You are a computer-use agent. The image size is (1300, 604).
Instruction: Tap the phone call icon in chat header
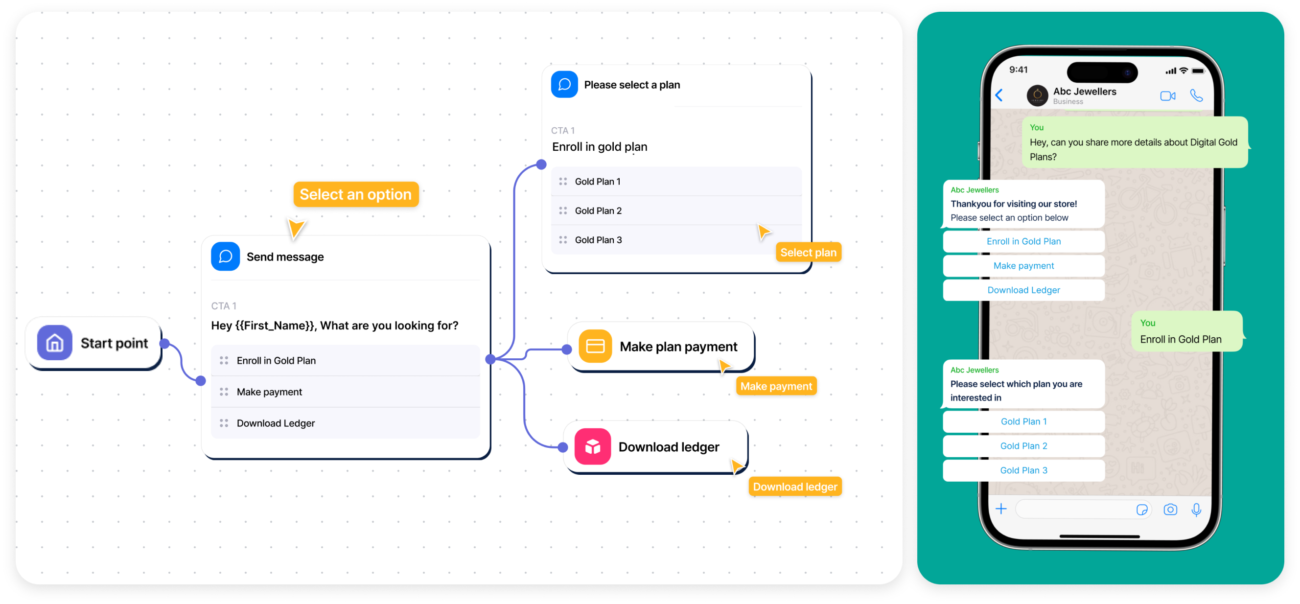point(1196,96)
